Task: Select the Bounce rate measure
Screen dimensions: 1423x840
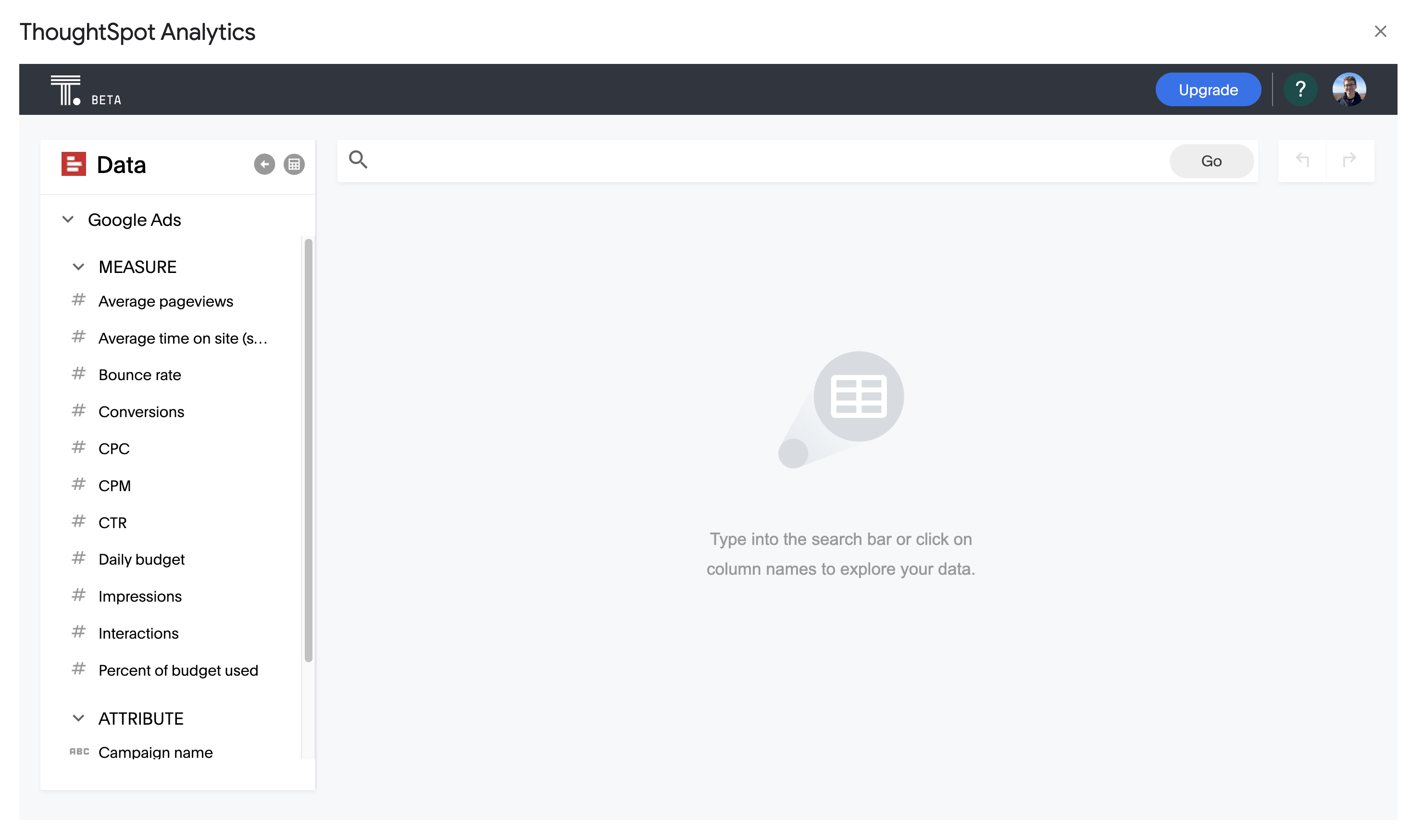Action: [x=139, y=374]
